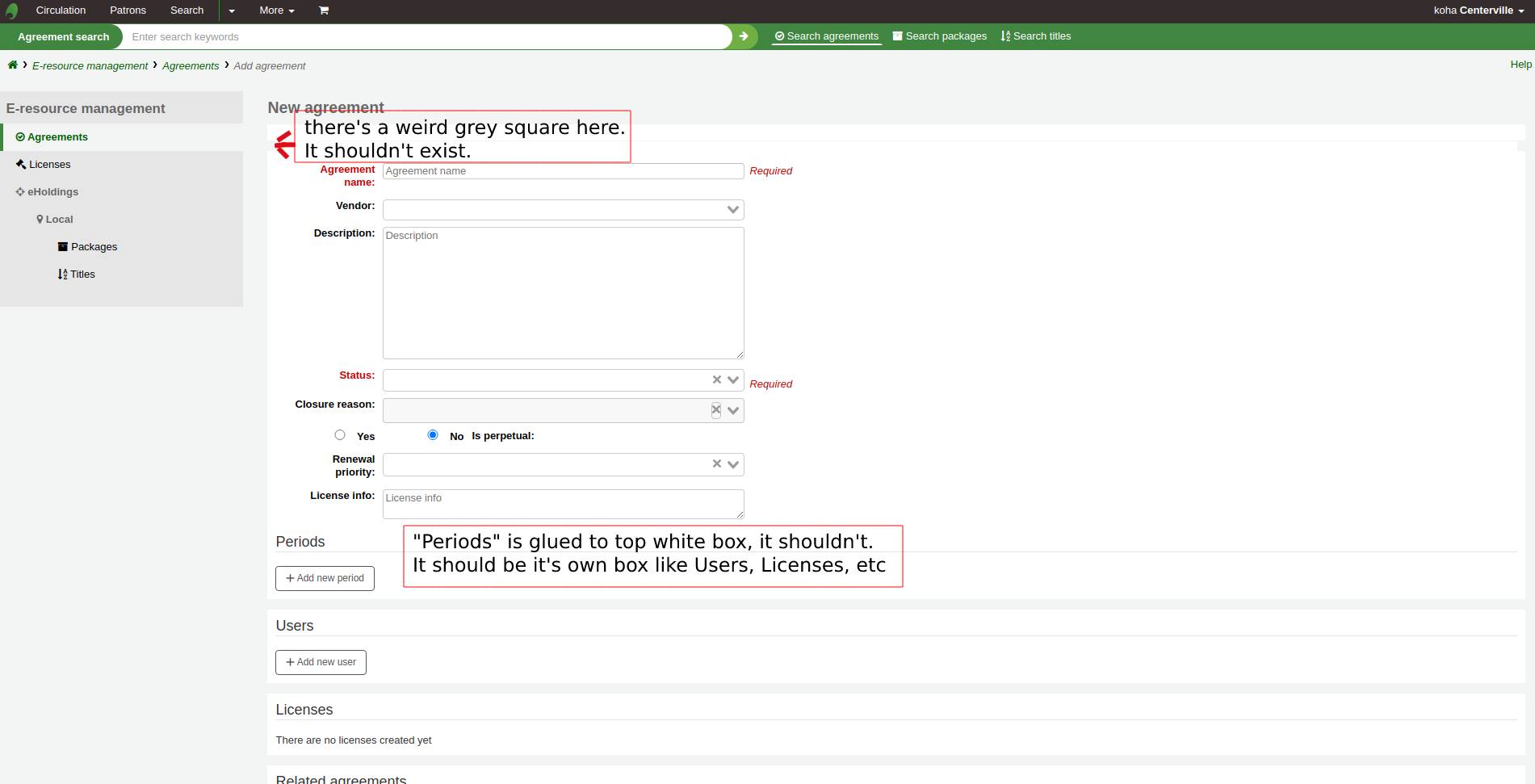This screenshot has width=1535, height=784.
Task: Submit search with green arrow button
Action: 744,36
